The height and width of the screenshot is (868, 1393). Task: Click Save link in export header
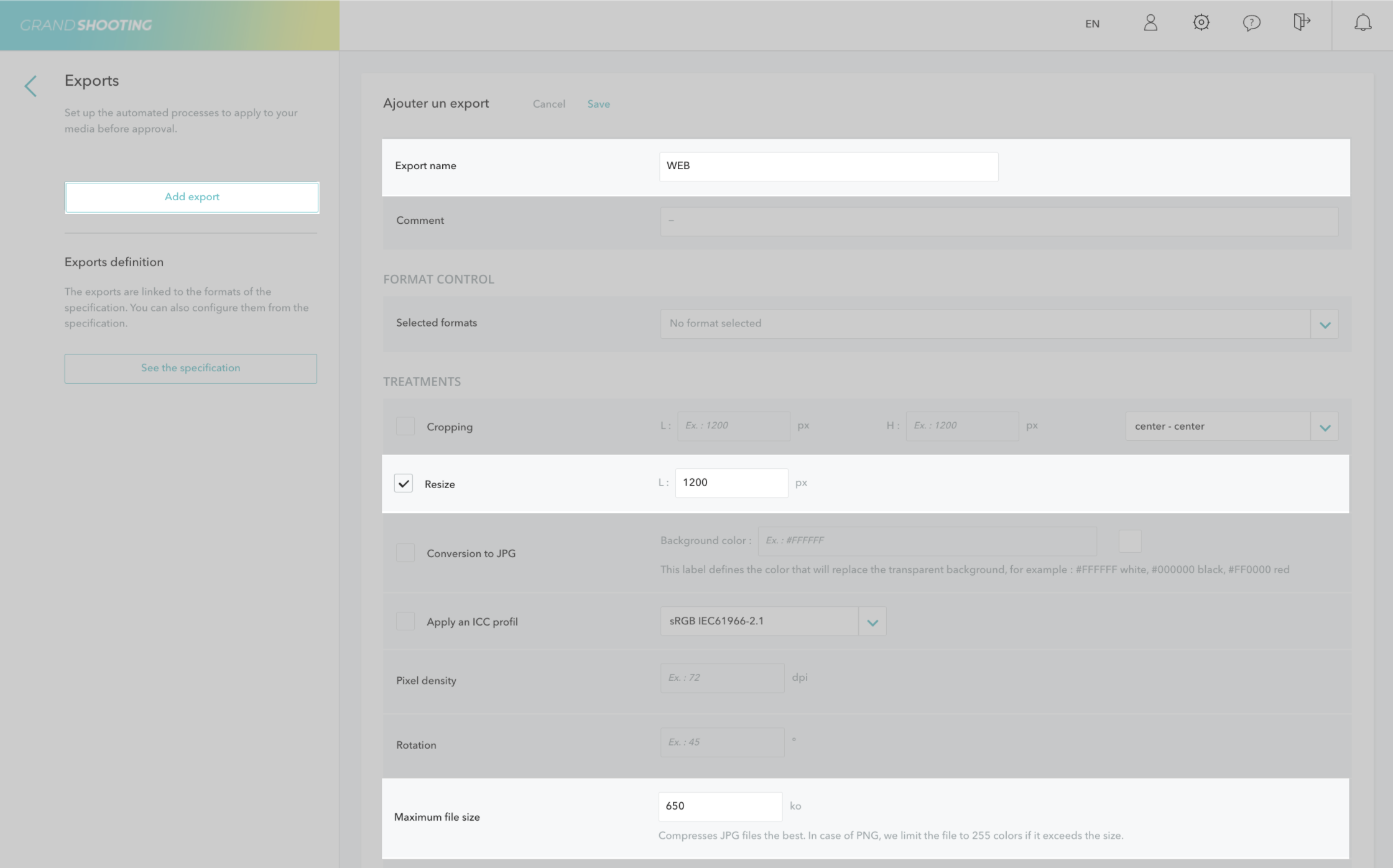(598, 104)
